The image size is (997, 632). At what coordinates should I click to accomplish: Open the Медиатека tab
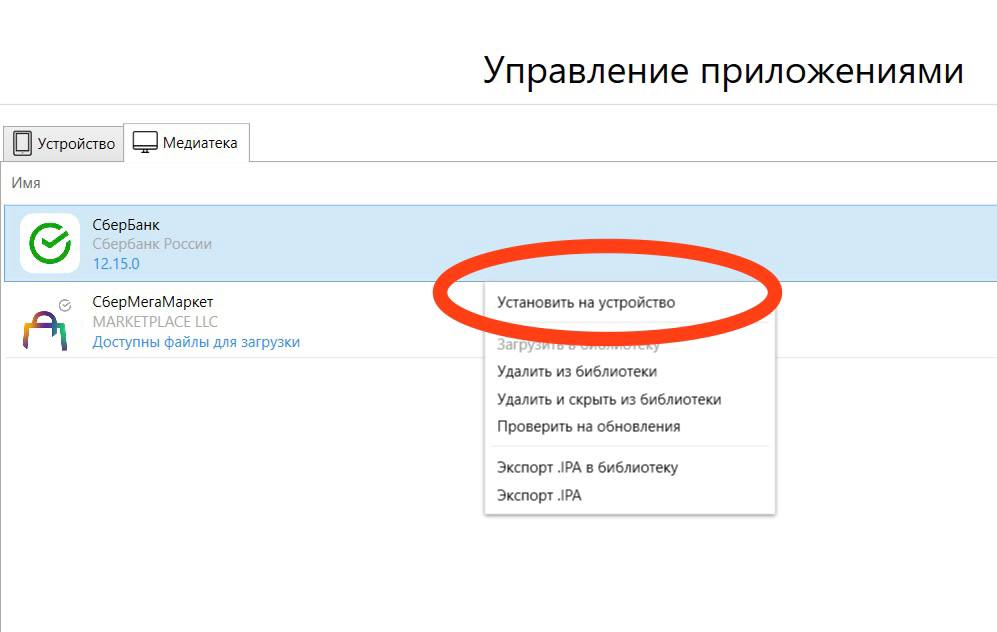point(186,142)
